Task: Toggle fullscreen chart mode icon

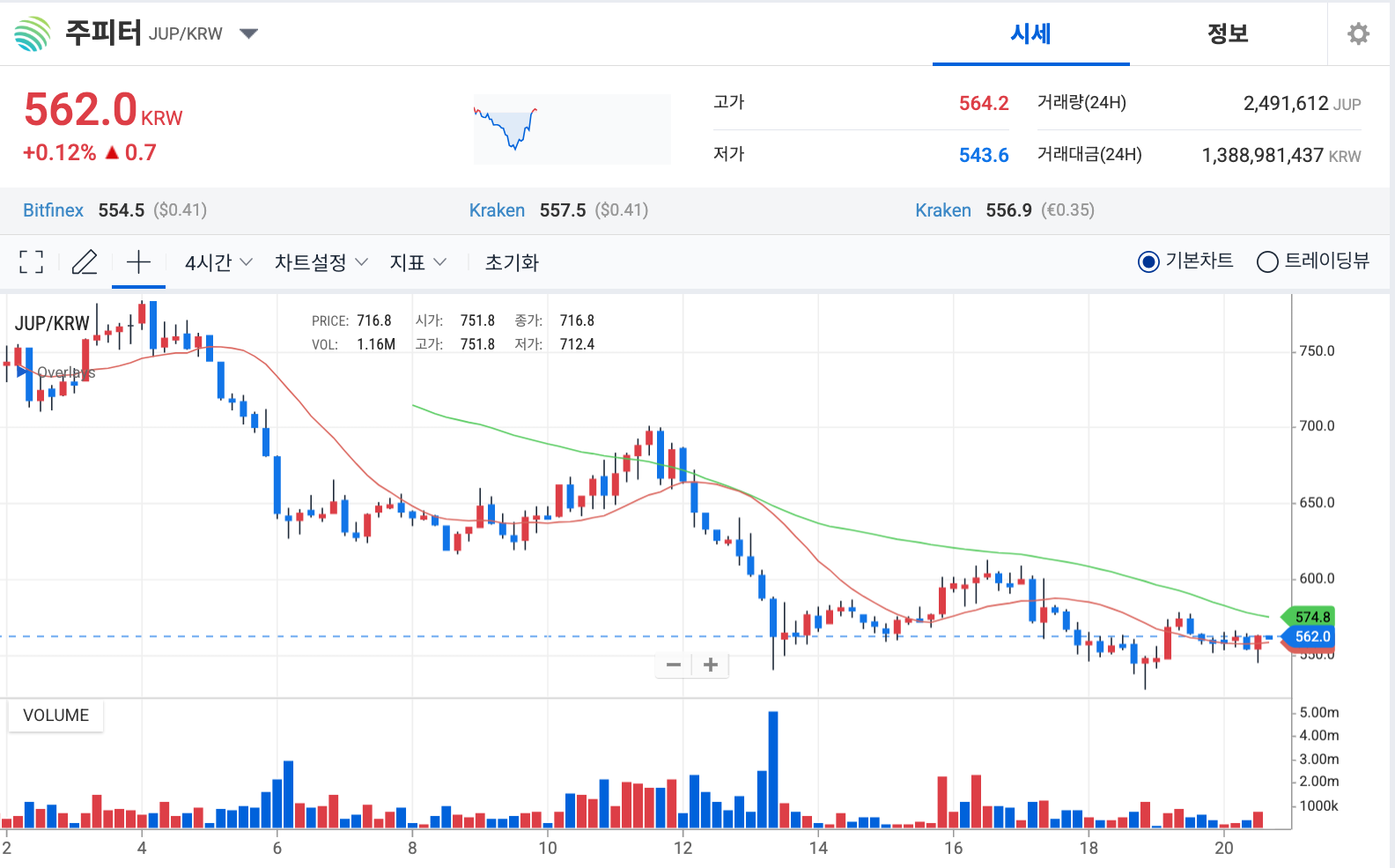Action: pyautogui.click(x=31, y=261)
